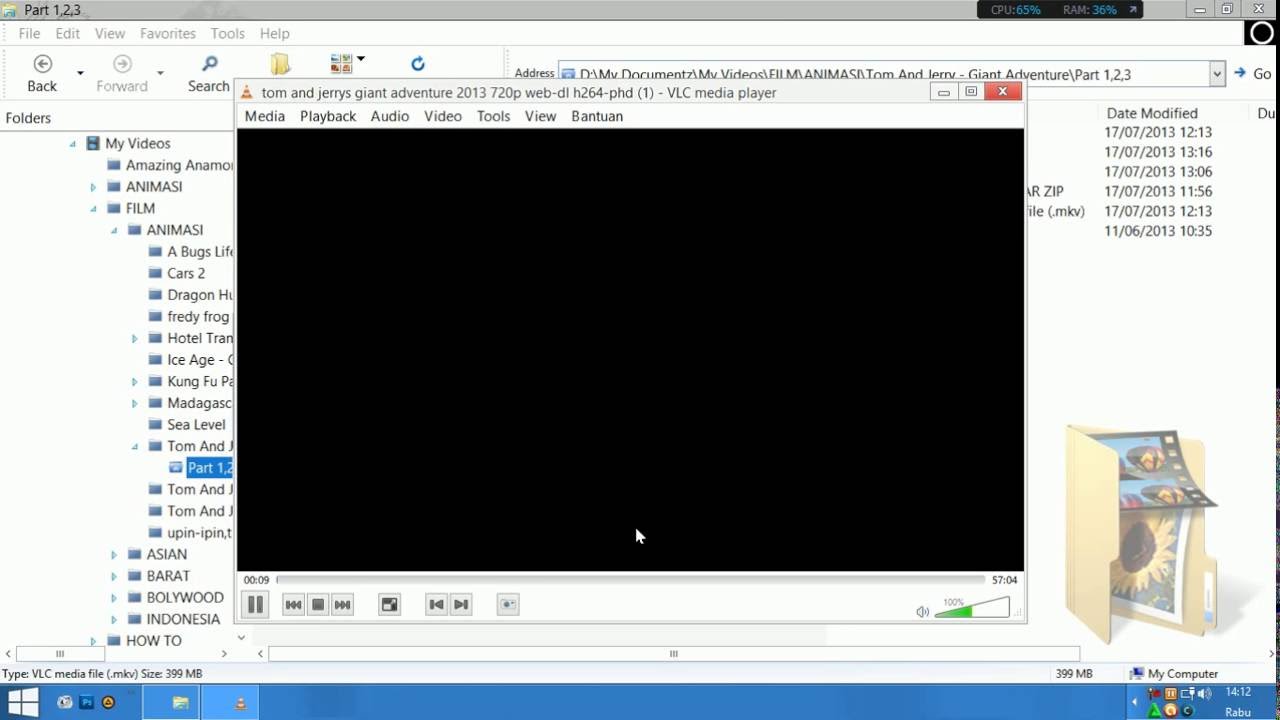The width and height of the screenshot is (1280, 720).
Task: Open VLC Playback menu
Action: (328, 116)
